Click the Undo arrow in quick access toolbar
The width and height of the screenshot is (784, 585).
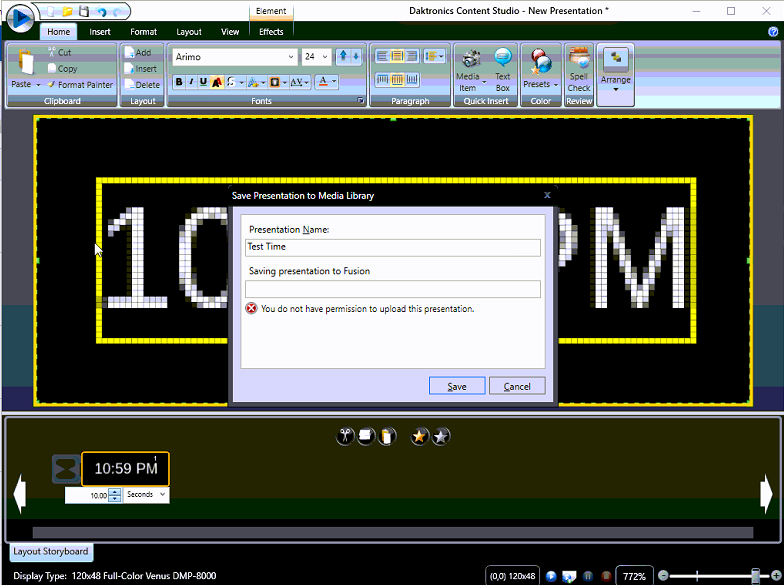pos(101,11)
